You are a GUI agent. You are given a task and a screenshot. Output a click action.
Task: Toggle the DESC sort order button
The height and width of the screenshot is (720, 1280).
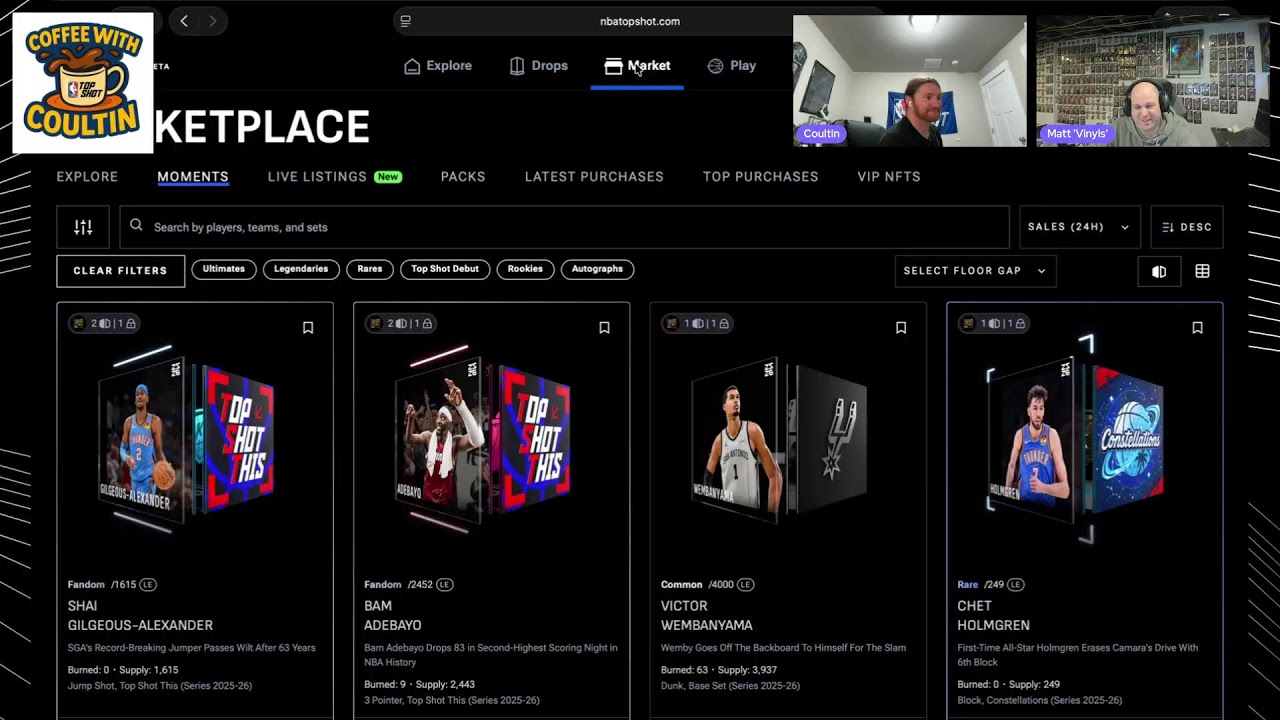pos(1187,227)
